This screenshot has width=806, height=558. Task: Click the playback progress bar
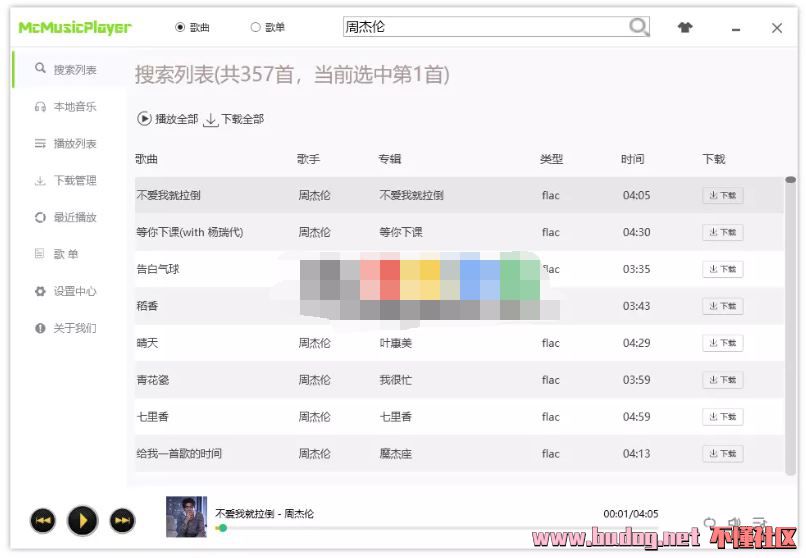(400, 527)
